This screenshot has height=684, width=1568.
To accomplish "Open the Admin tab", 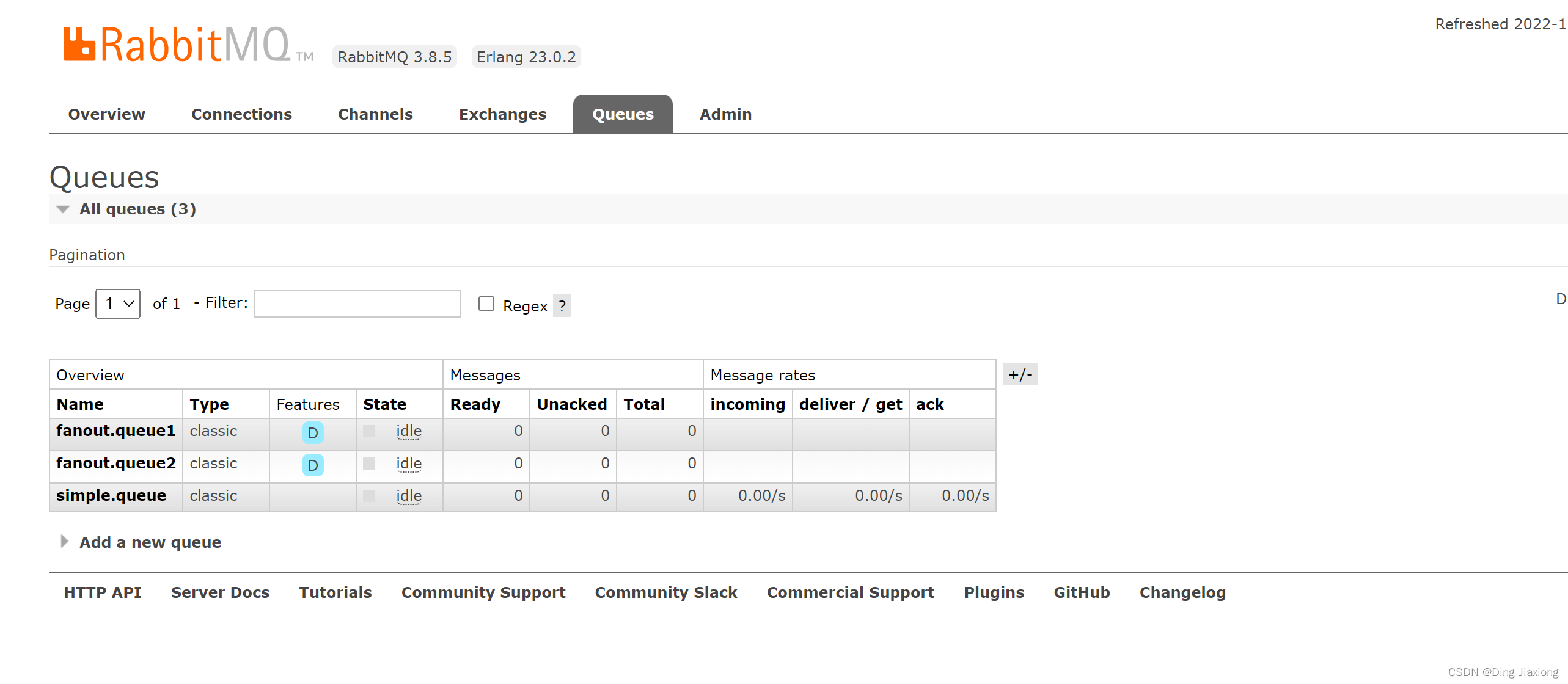I will (x=725, y=114).
